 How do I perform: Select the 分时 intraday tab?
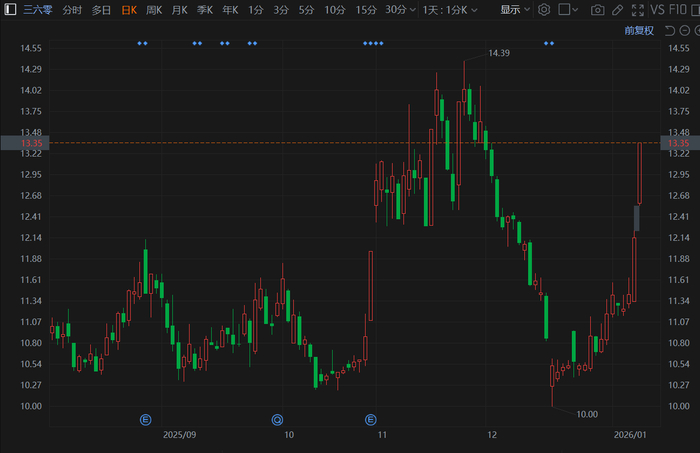tap(73, 10)
